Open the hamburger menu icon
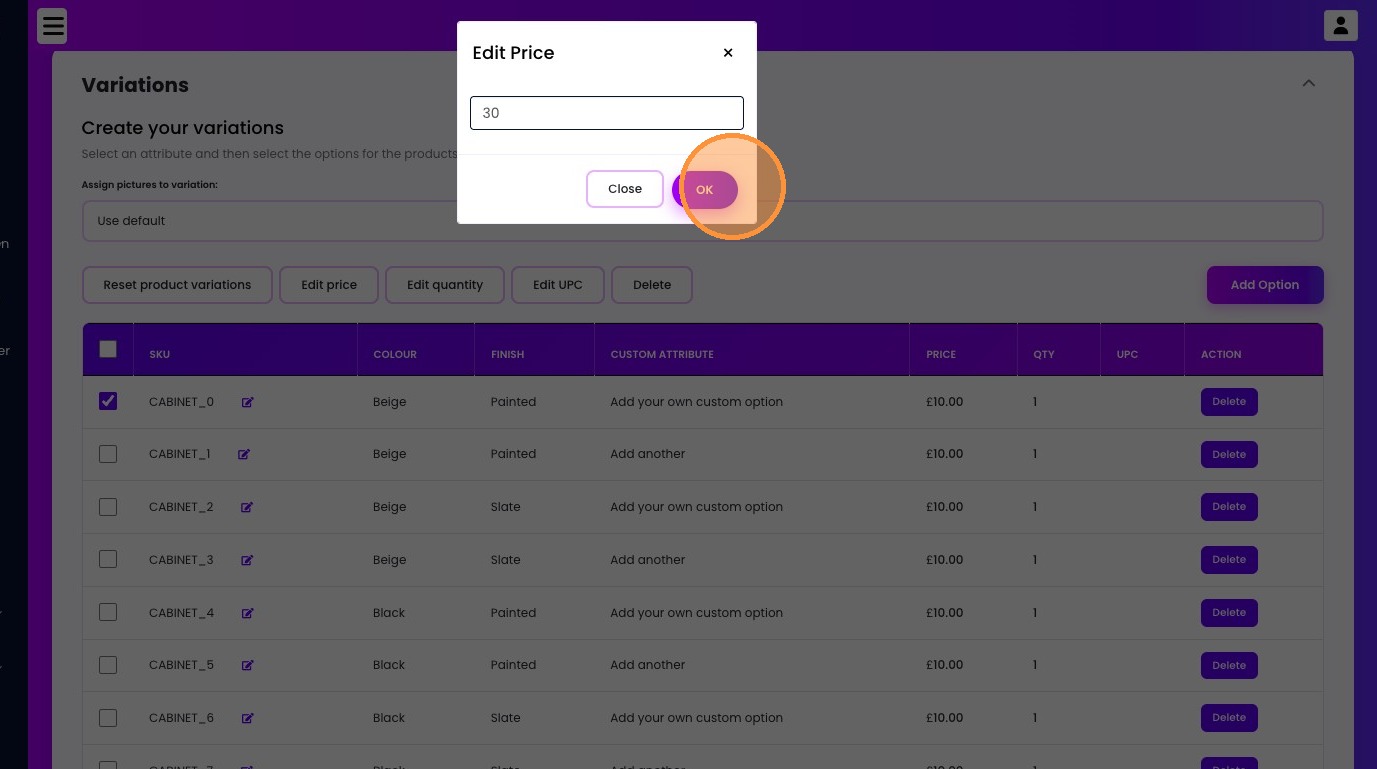The width and height of the screenshot is (1377, 769). coord(53,26)
